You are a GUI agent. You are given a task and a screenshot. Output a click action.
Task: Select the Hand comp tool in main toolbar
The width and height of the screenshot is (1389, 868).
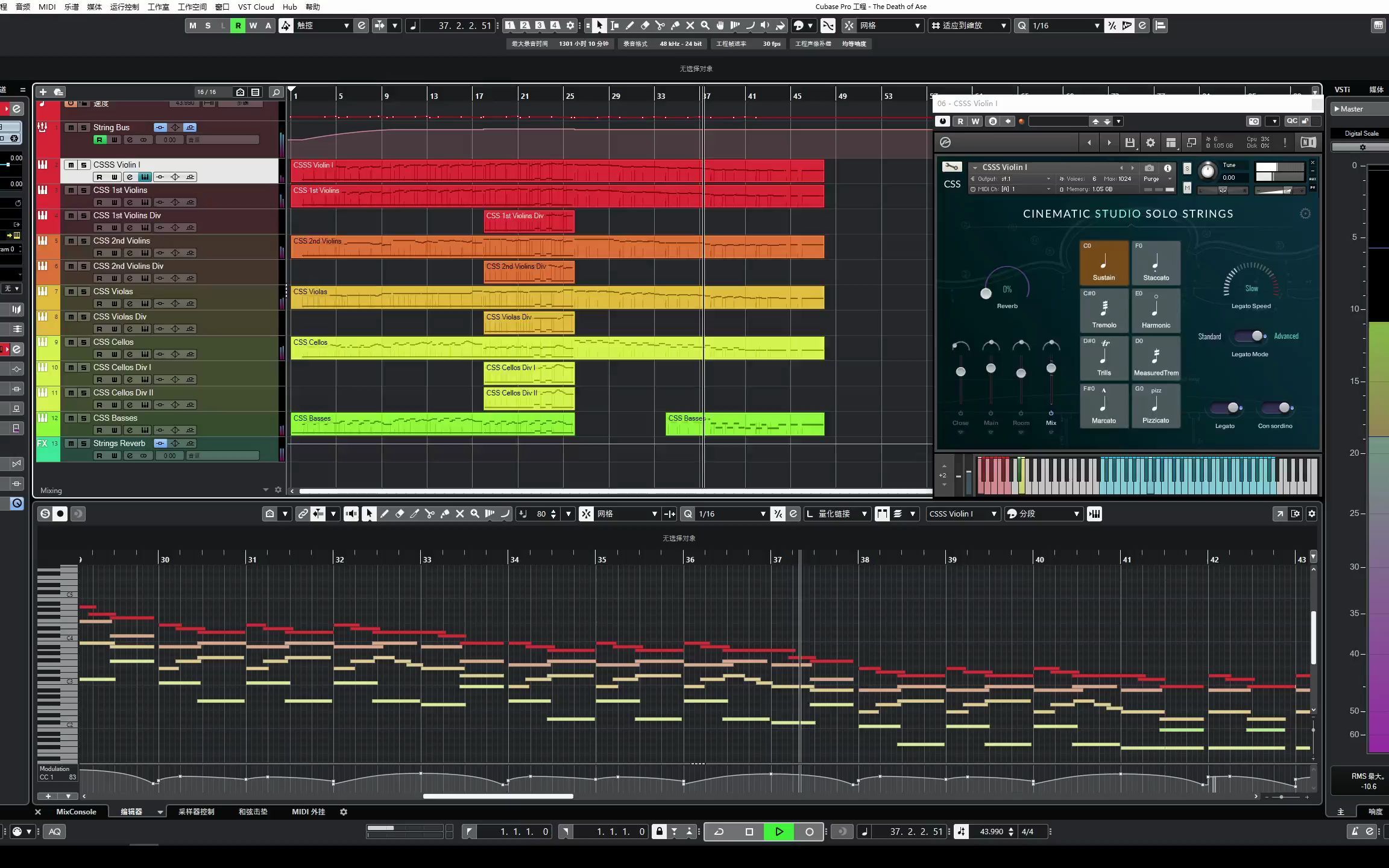click(720, 25)
